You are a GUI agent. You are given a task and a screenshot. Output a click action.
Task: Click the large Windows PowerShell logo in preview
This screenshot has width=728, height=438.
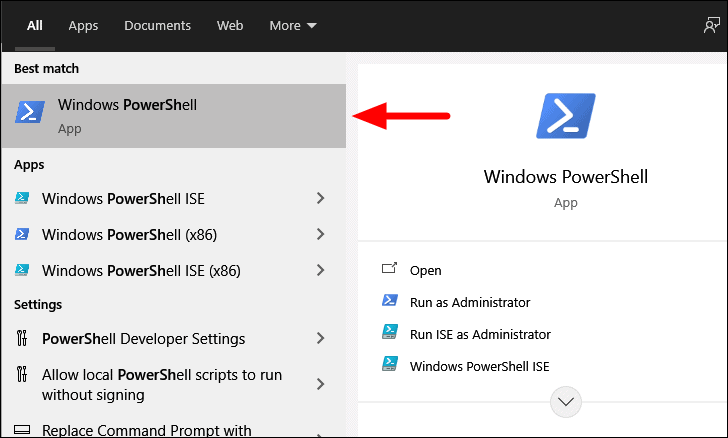point(566,116)
